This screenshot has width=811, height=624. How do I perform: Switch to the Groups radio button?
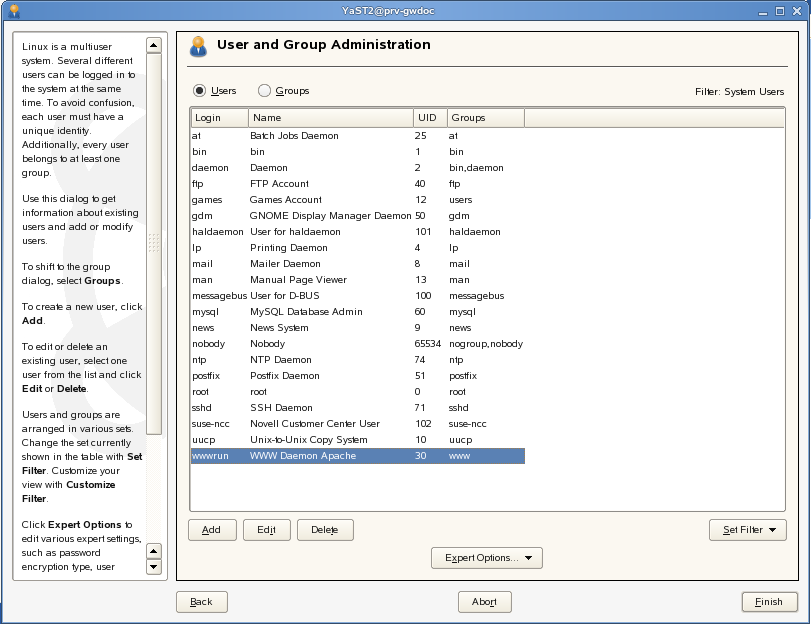[x=265, y=91]
